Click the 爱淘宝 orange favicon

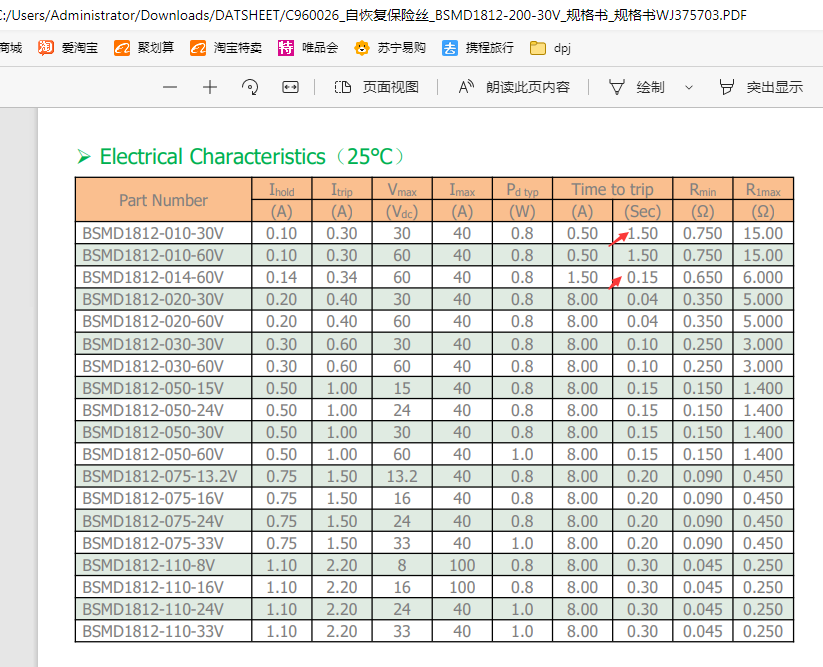46,48
